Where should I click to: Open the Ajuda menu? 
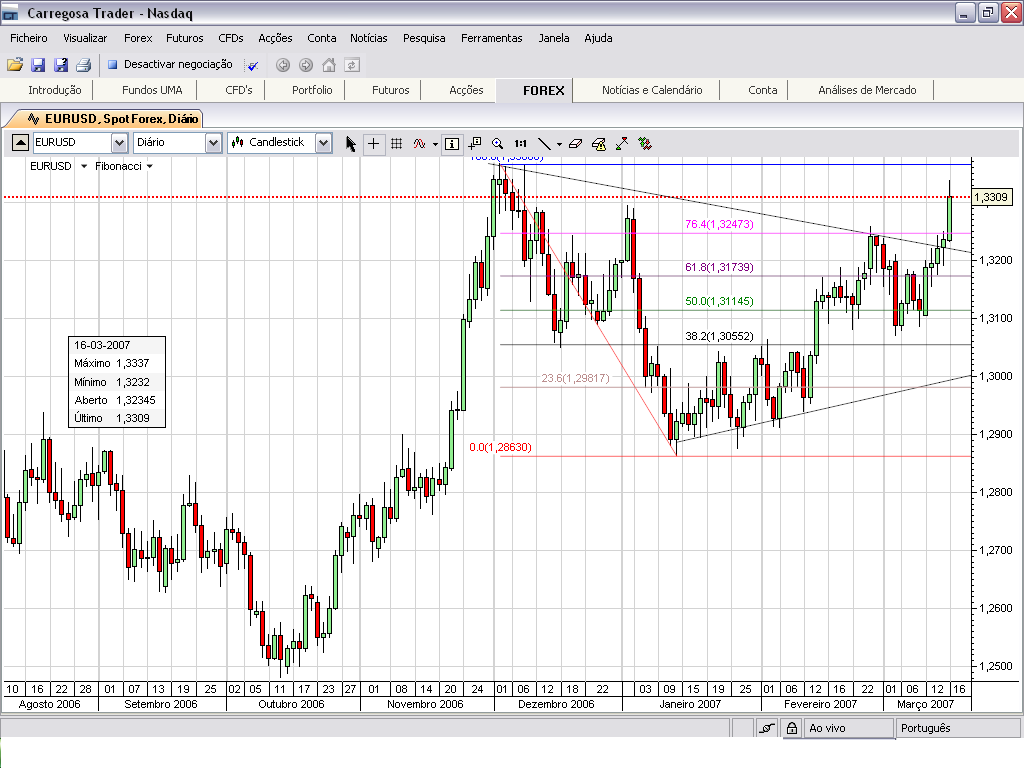point(598,38)
